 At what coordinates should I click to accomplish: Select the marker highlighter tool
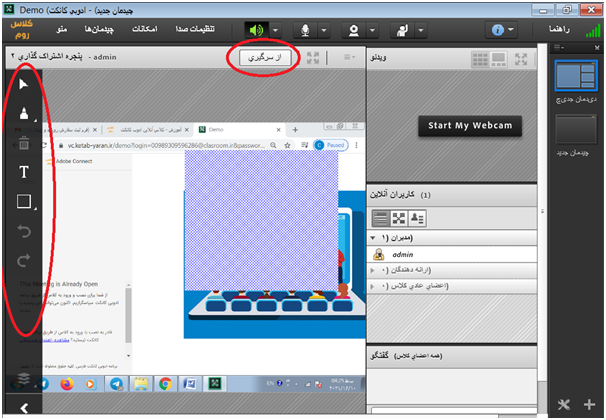coord(24,113)
